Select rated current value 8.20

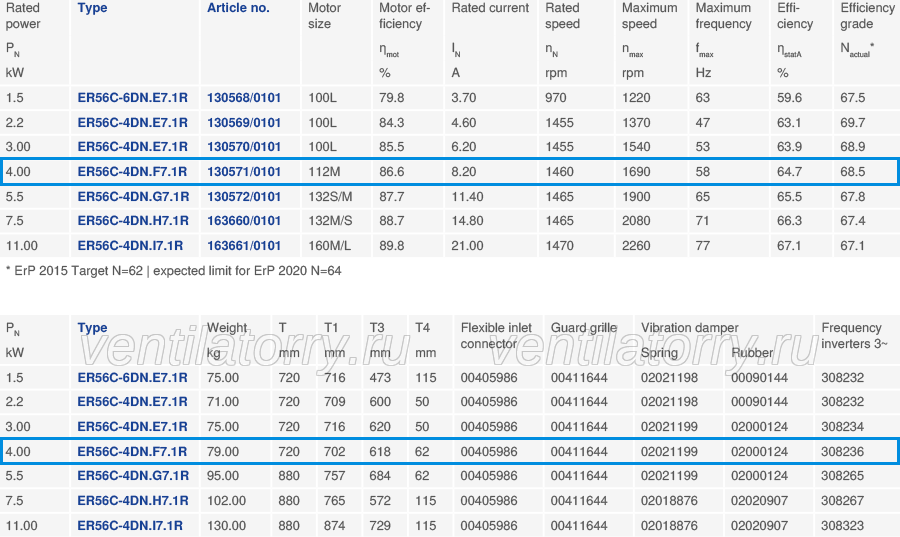tap(464, 172)
